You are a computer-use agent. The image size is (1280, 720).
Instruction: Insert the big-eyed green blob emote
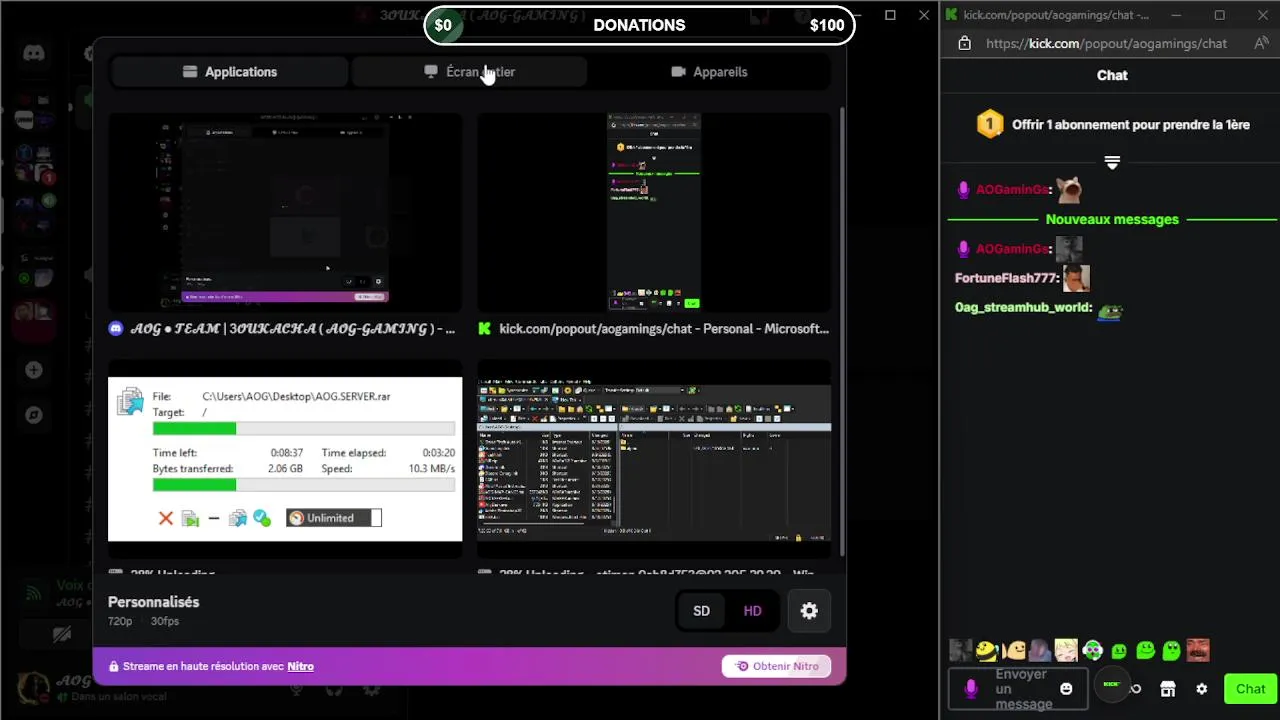(x=1172, y=651)
